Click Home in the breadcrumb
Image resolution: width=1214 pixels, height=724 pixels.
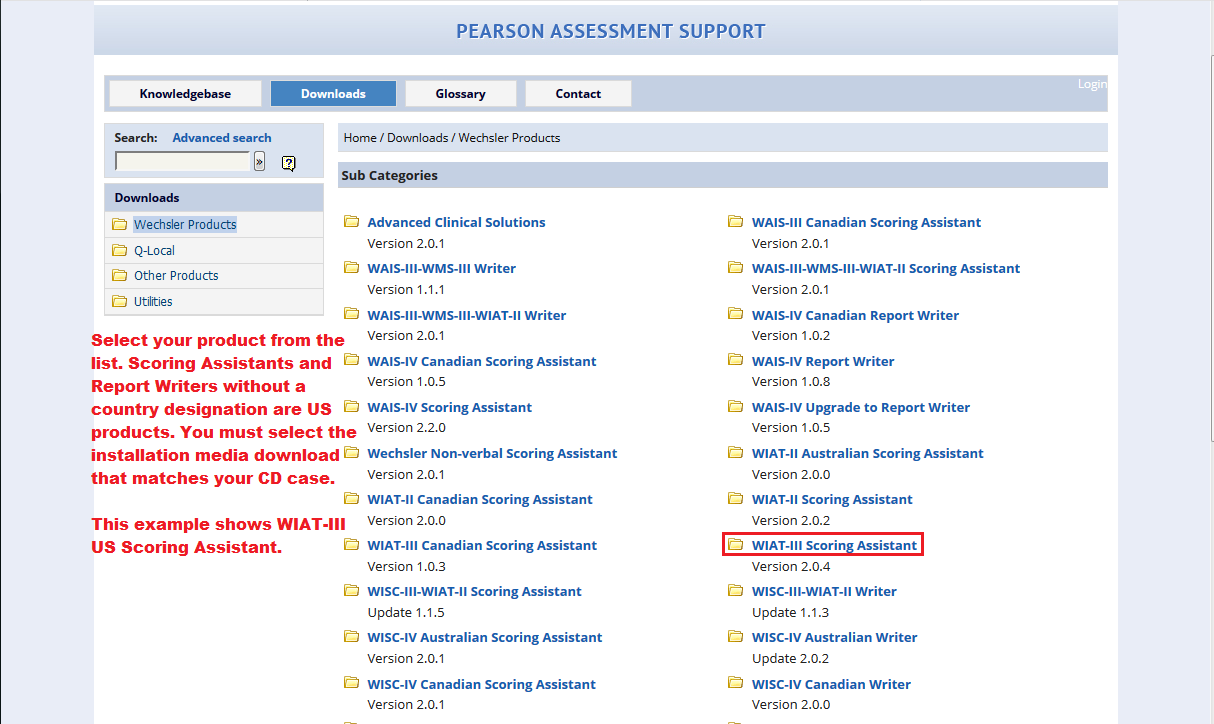[x=360, y=138]
